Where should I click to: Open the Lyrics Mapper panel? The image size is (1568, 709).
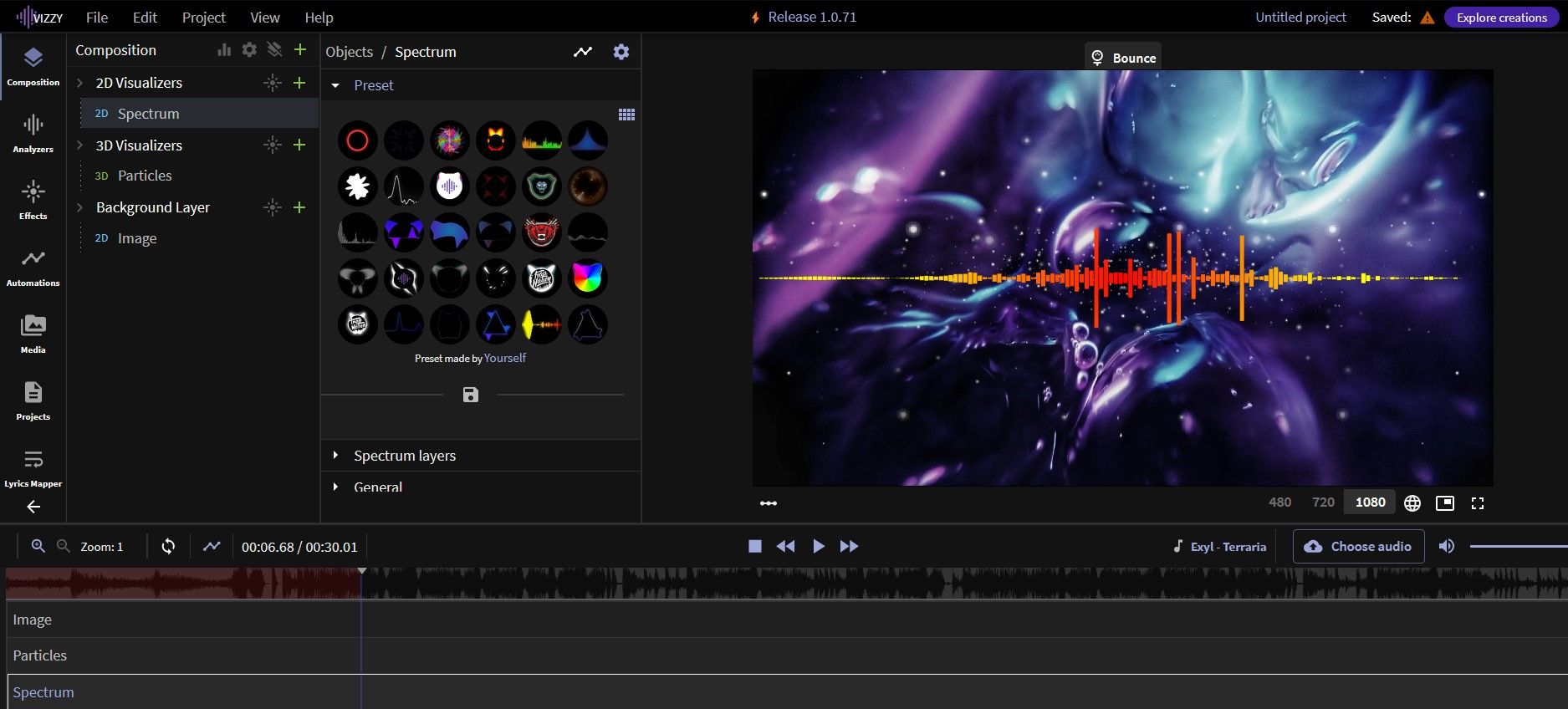(x=33, y=467)
